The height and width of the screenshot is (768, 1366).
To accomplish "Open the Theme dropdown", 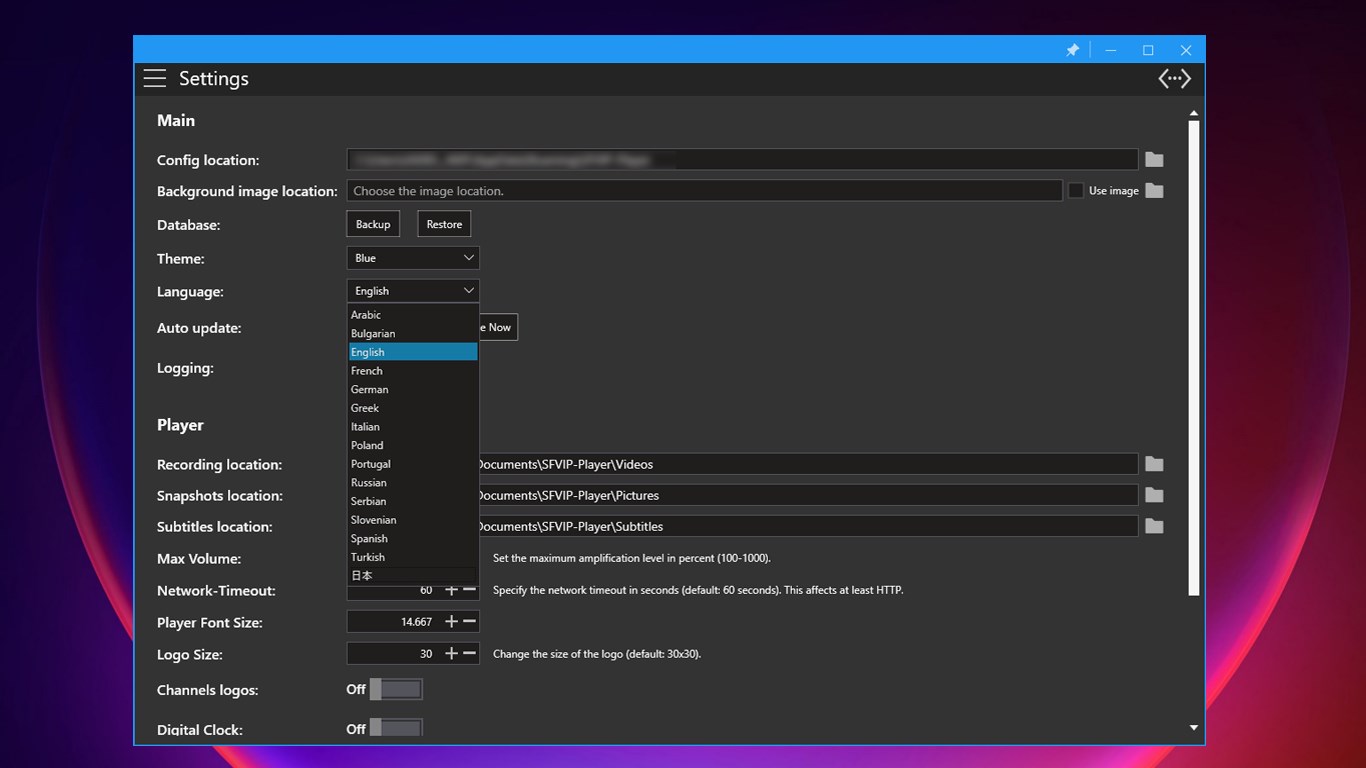I will (x=413, y=257).
